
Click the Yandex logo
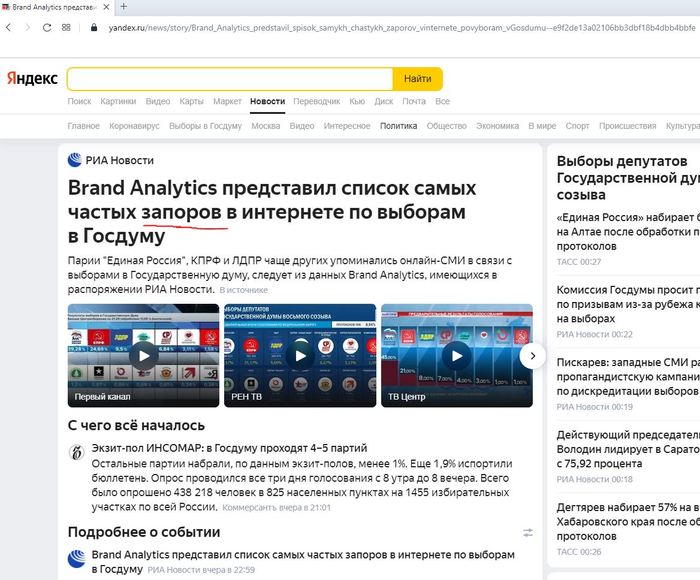(32, 78)
